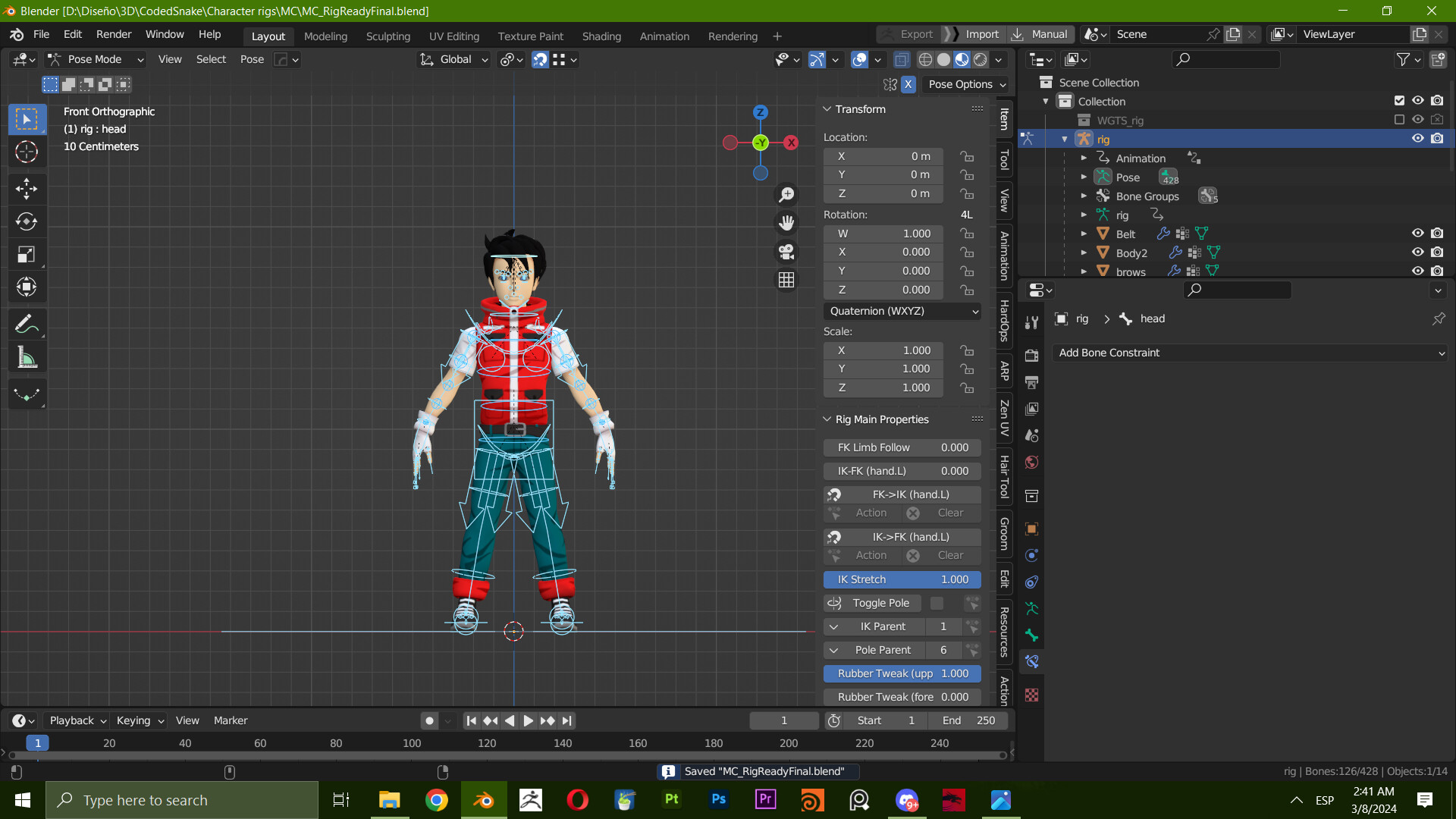
Task: Click the FK->IK (hand.L) snap button
Action: [x=902, y=494]
